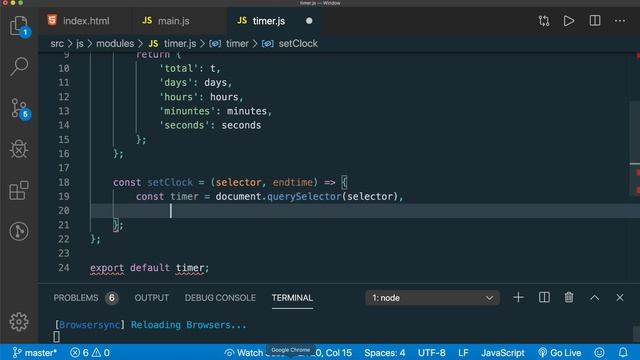Open Source Control view with badge 5

(x=19, y=108)
